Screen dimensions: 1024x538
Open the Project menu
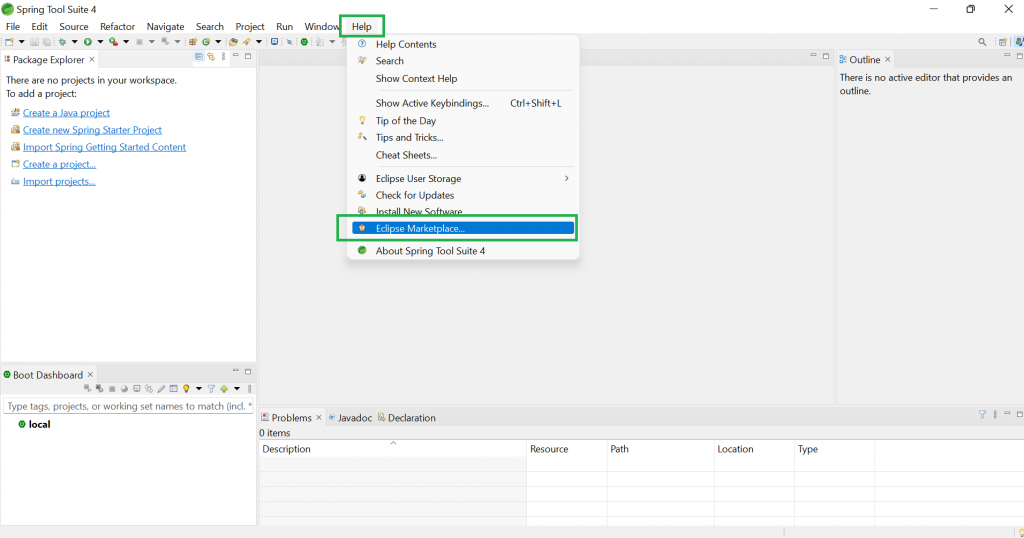250,27
